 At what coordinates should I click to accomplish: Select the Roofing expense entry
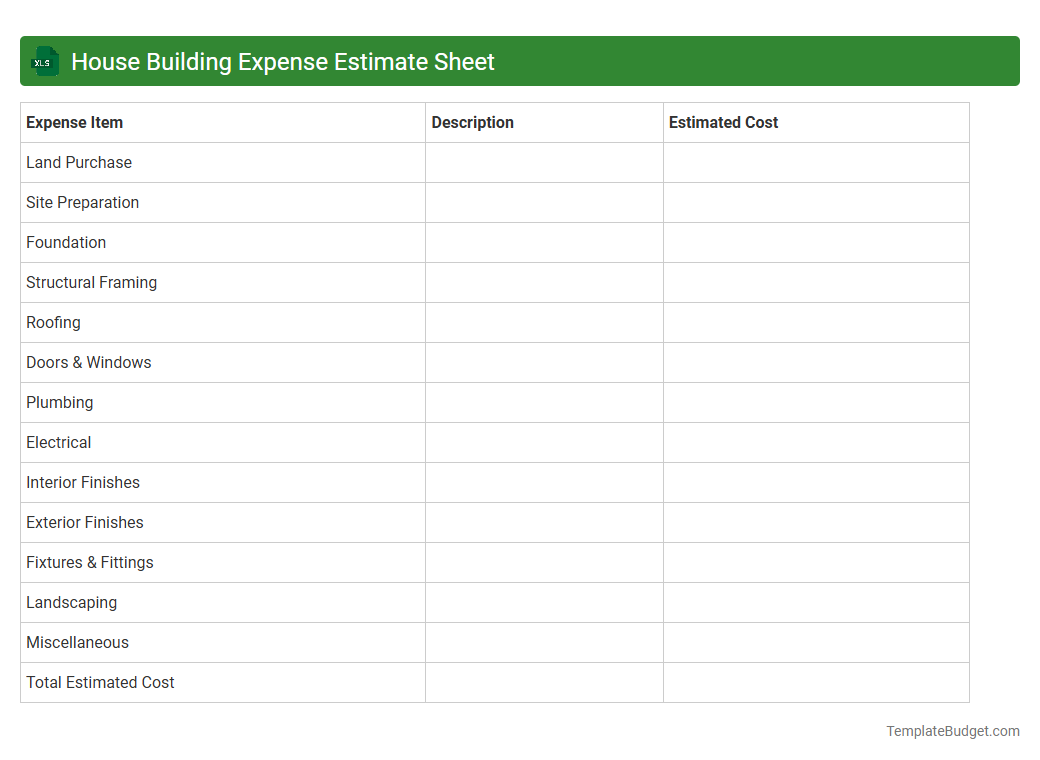point(53,322)
